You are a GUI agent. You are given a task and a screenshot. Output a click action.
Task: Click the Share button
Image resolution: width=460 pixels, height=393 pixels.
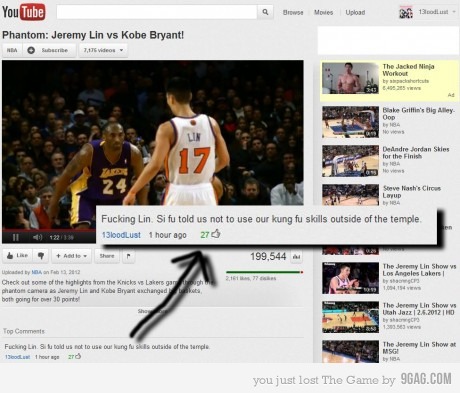tap(107, 256)
